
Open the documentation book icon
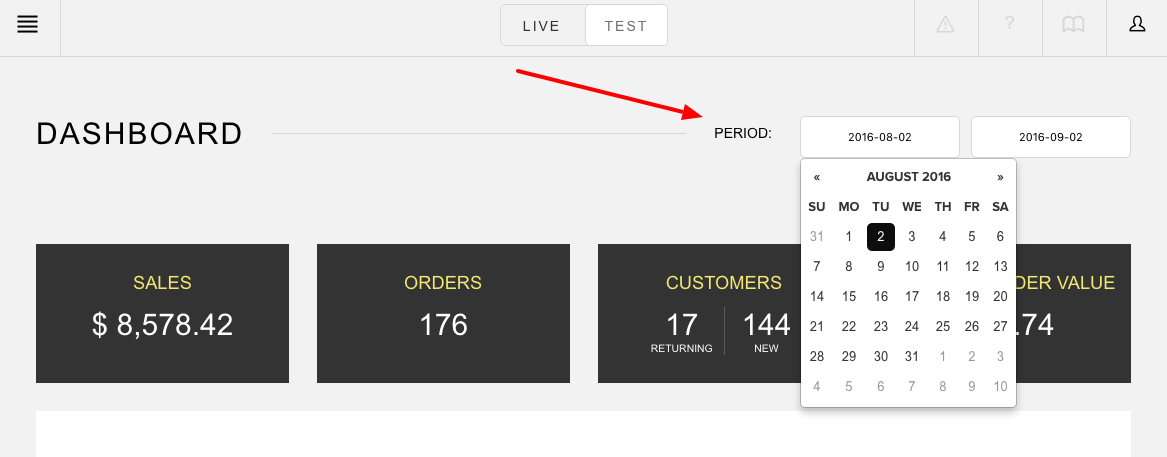(x=1073, y=25)
